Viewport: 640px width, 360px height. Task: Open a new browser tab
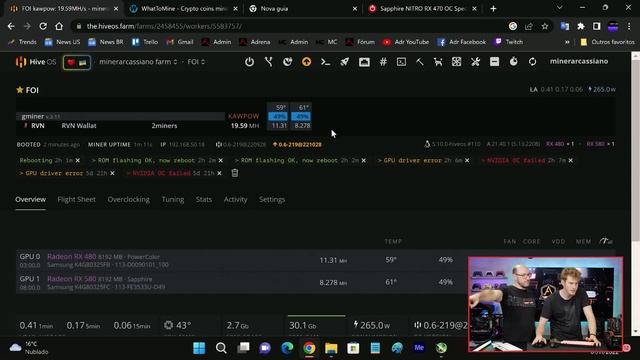[x=493, y=9]
